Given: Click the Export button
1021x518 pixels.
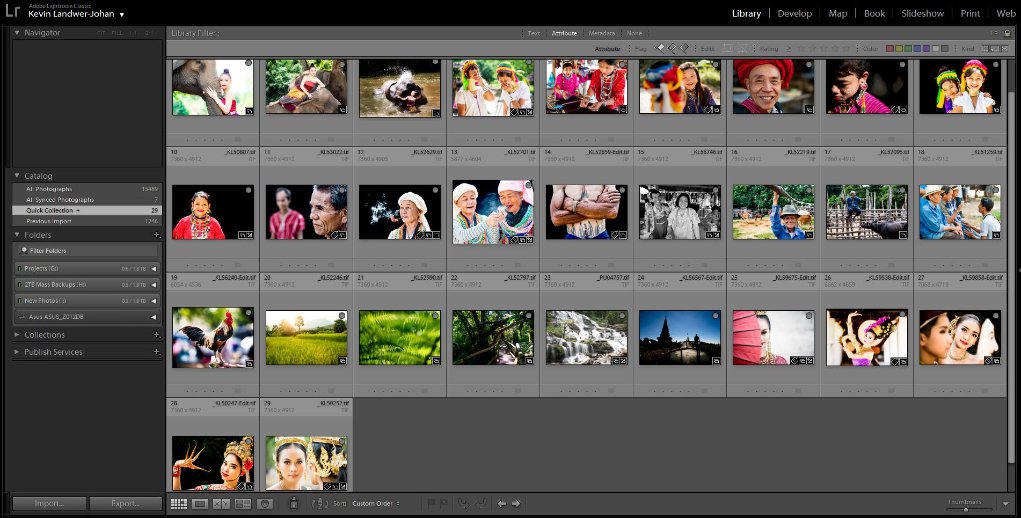Looking at the screenshot, I should (125, 503).
